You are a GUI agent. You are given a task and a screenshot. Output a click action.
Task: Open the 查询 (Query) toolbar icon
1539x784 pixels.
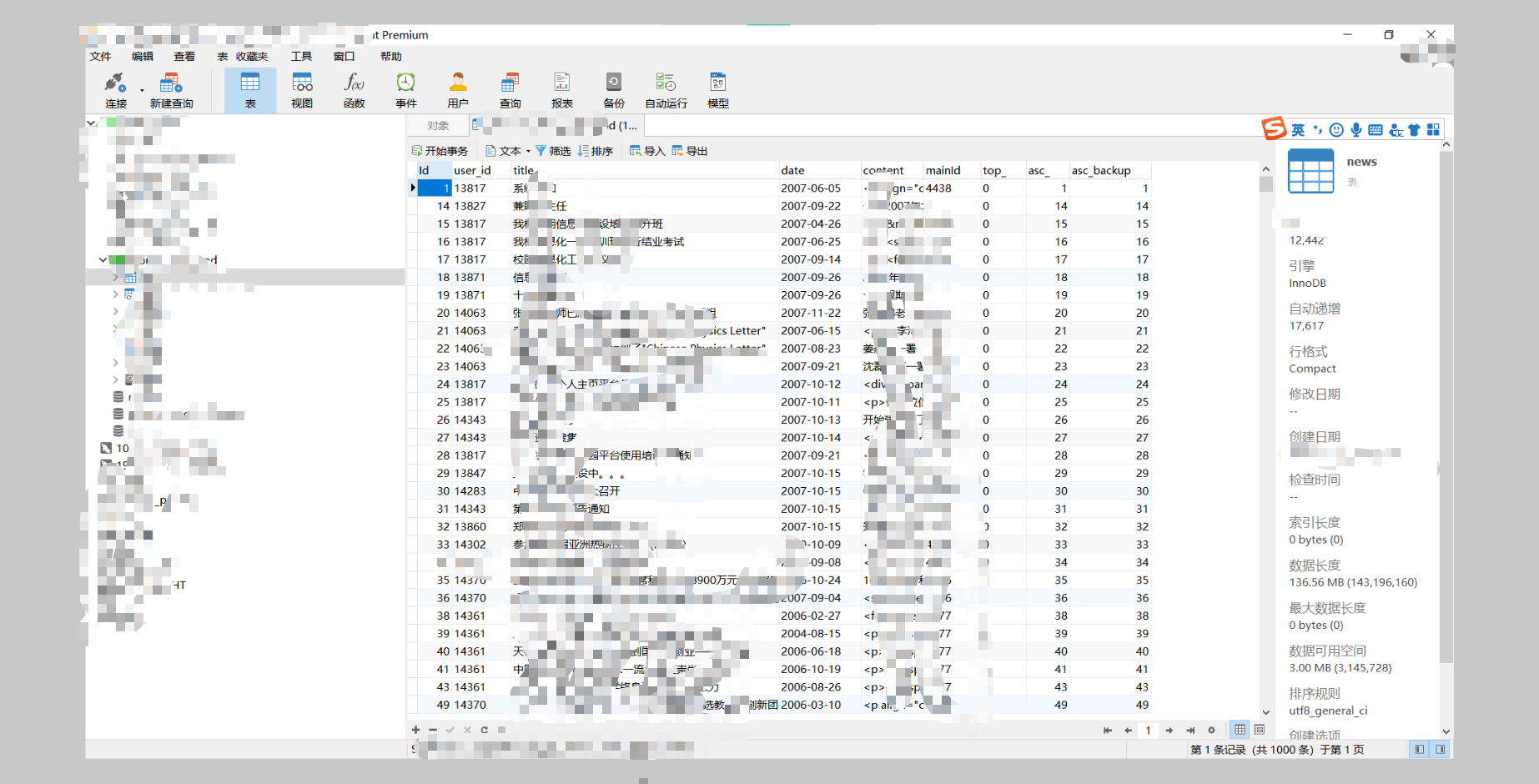510,90
